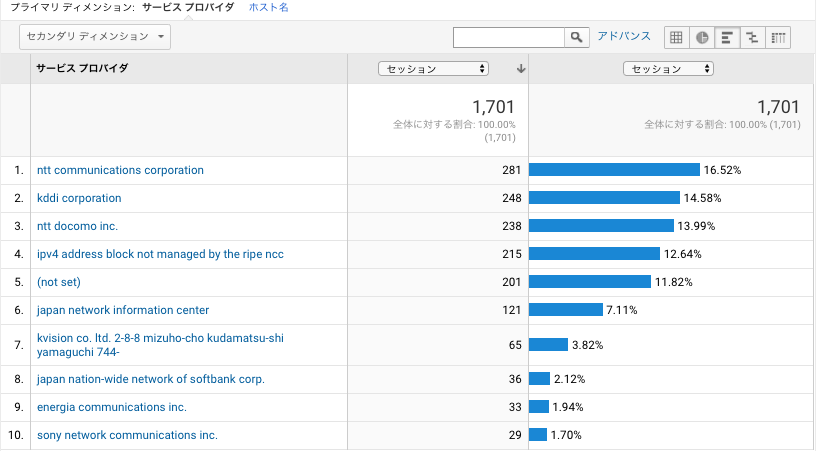Screen dimensions: 816x451
Task: Click the プライマリ ディメンション label
Action: click(72, 7)
